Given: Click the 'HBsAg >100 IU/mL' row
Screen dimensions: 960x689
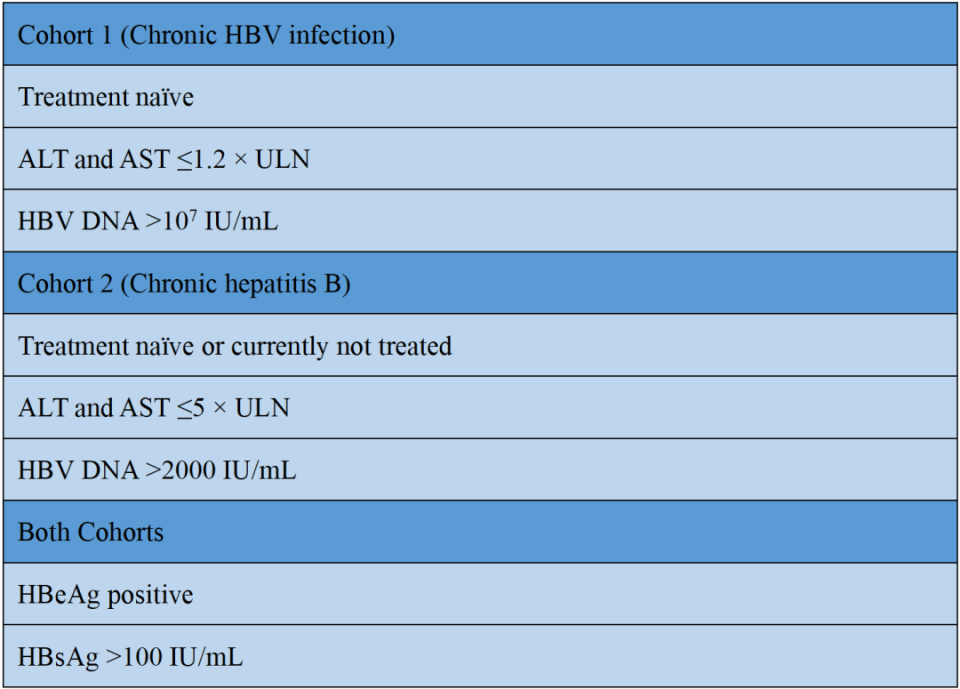Looking at the screenshot, I should (x=480, y=657).
